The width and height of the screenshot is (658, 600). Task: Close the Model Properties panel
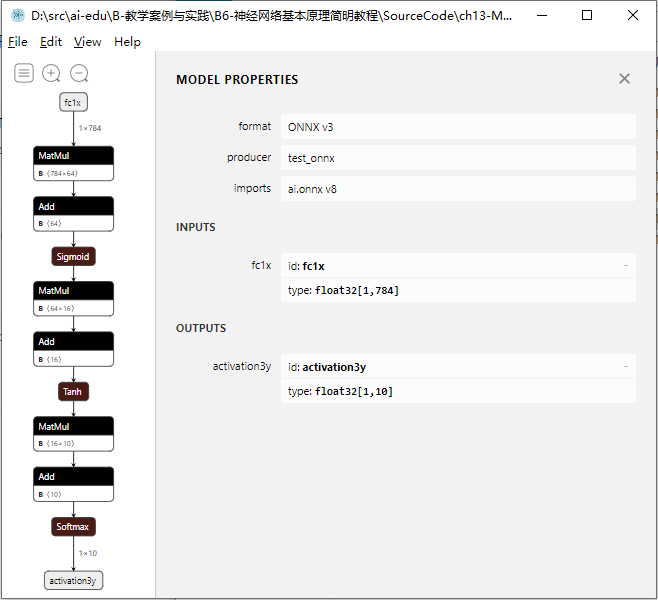coord(624,79)
